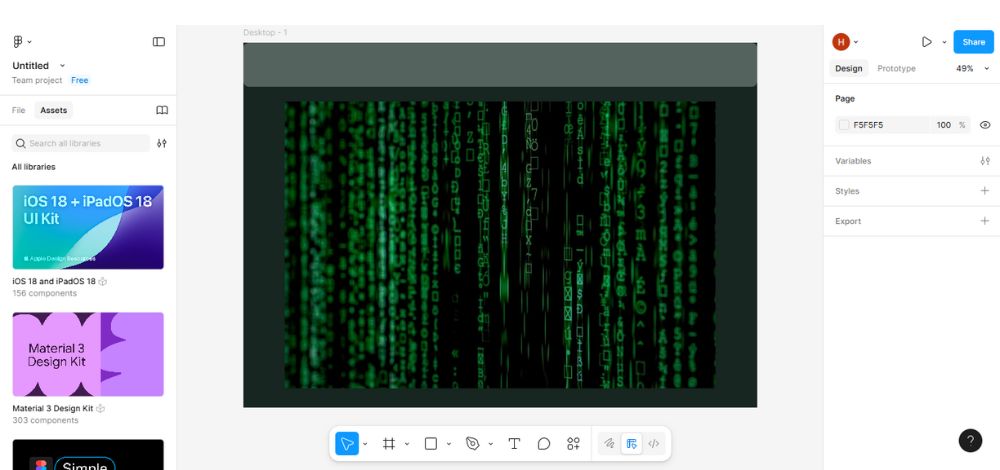The width and height of the screenshot is (1000, 470).
Task: Expand Frame tool options chevron
Action: coord(407,444)
